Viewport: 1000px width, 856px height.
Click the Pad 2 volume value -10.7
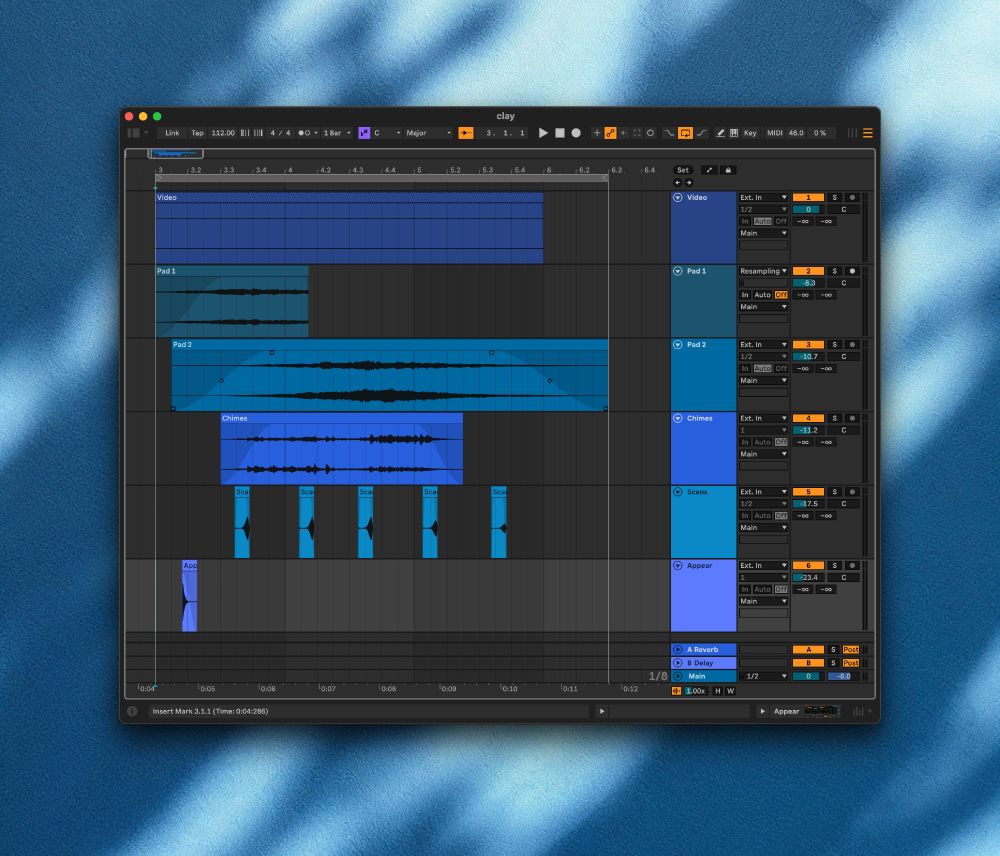[x=808, y=357]
